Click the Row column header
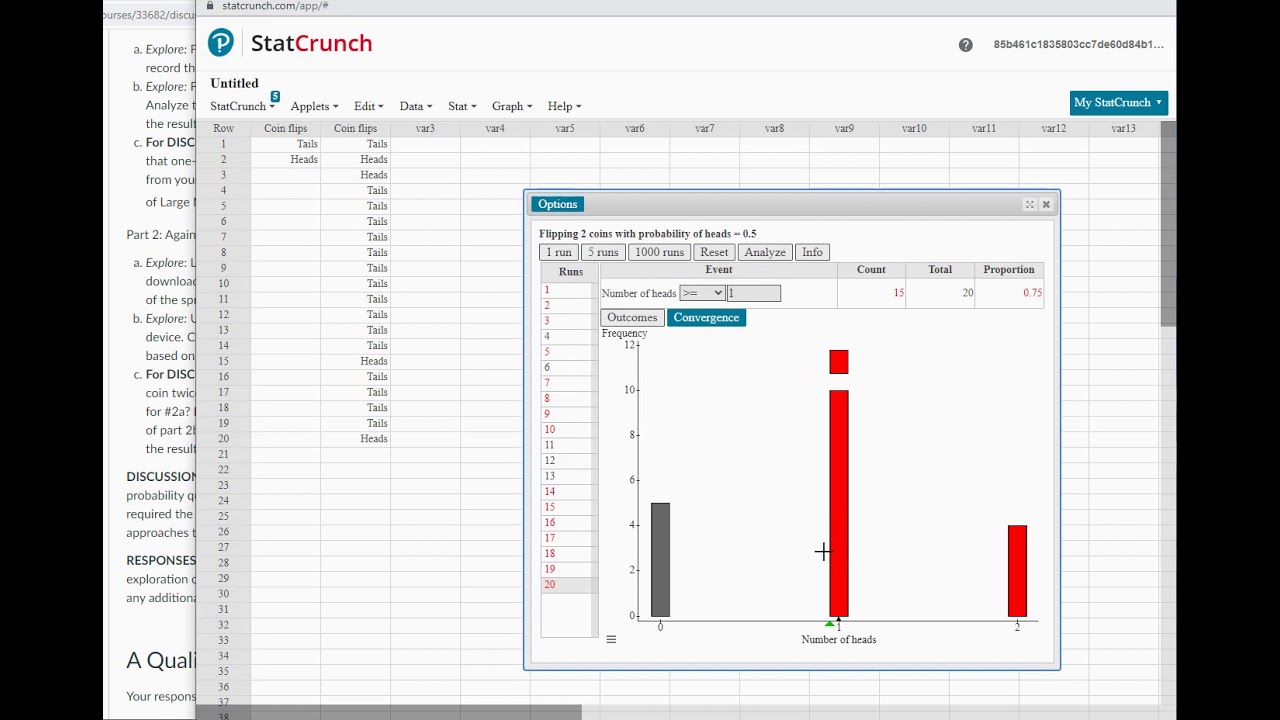This screenshot has width=1280, height=720. coord(223,128)
